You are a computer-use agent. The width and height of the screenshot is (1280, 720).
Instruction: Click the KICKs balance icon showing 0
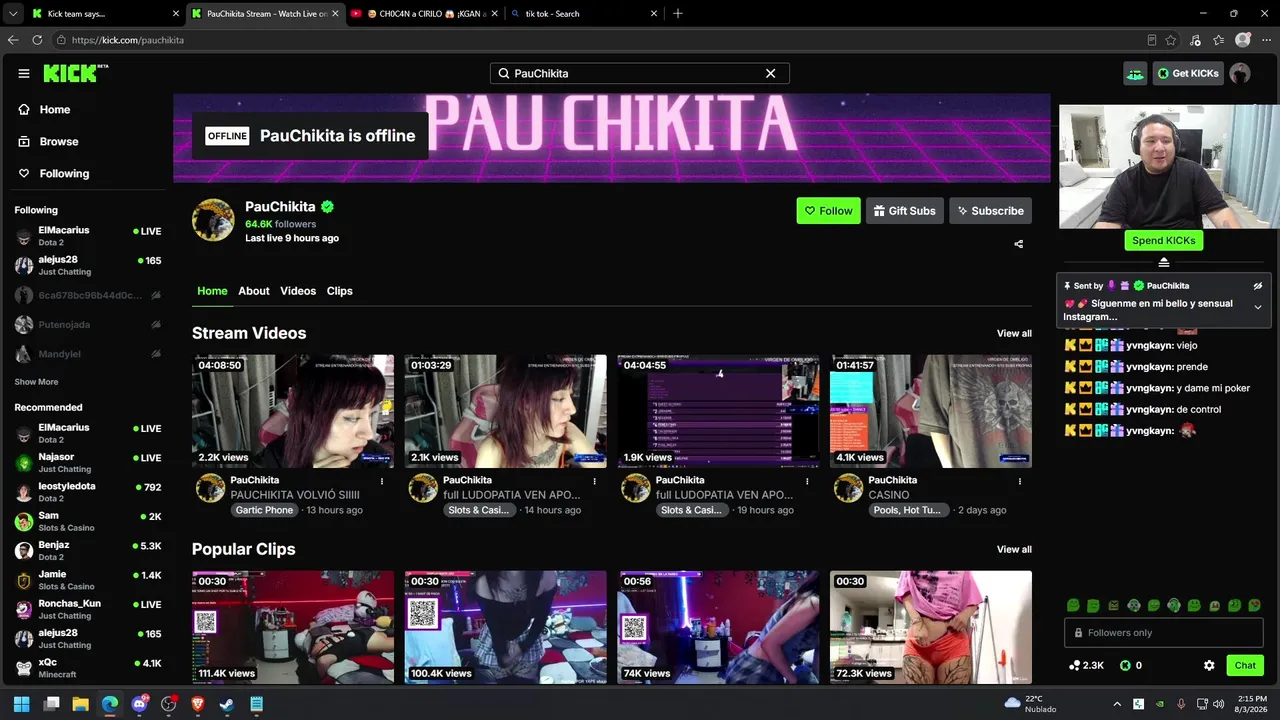point(1125,665)
